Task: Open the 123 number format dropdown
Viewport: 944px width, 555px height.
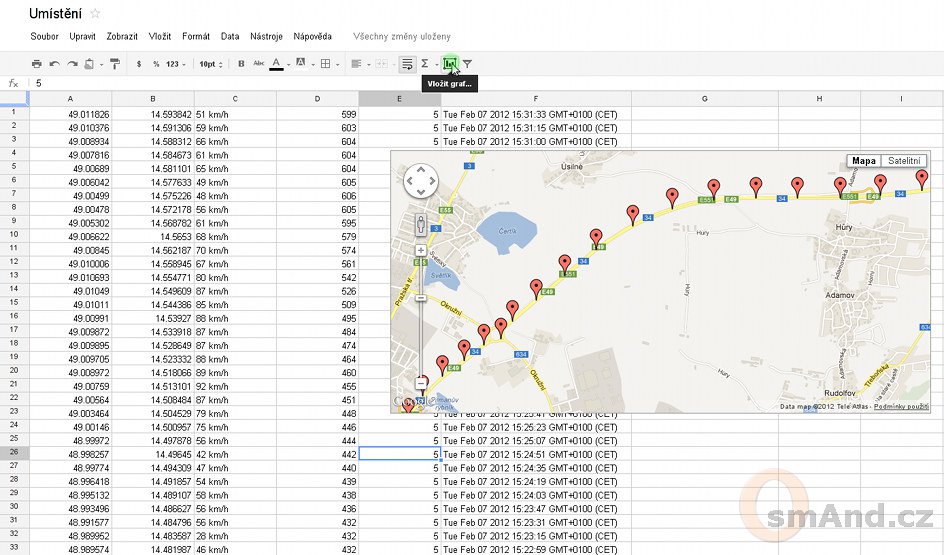Action: pyautogui.click(x=176, y=64)
